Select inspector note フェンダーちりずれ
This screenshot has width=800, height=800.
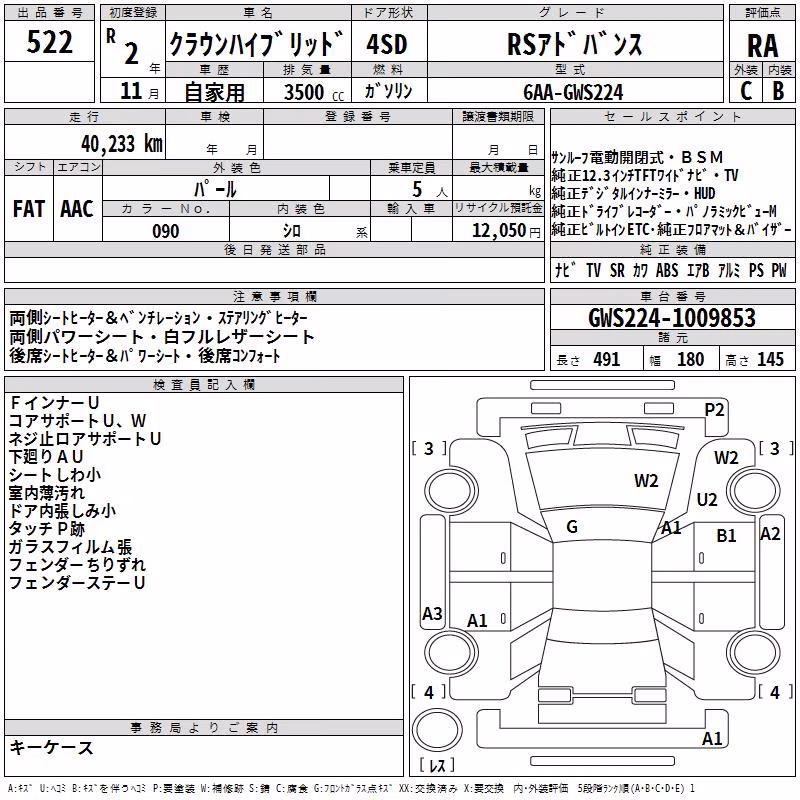point(77,564)
